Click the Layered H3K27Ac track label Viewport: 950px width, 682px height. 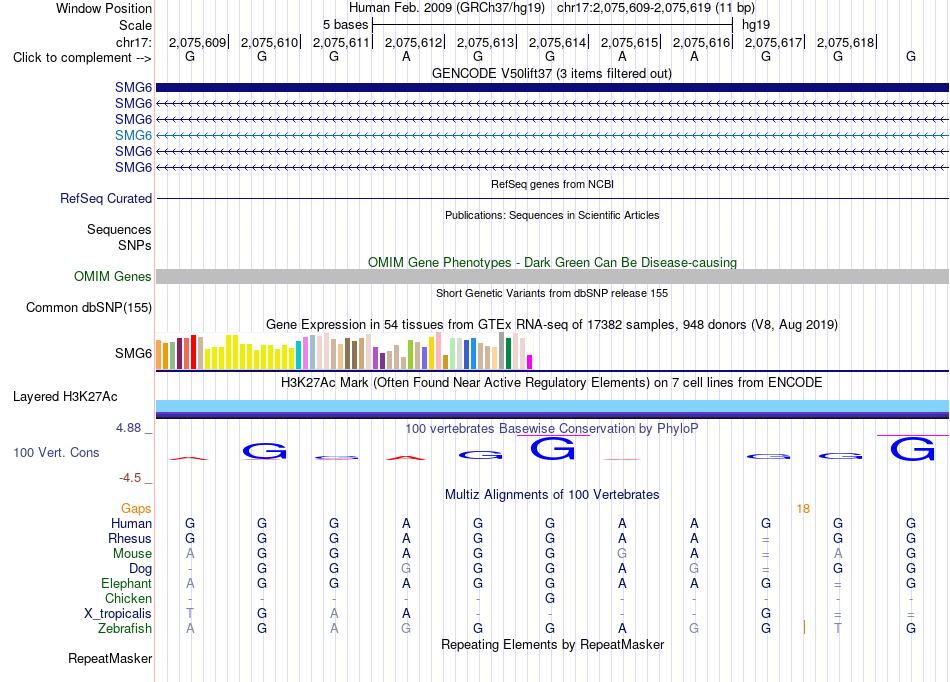[65, 397]
